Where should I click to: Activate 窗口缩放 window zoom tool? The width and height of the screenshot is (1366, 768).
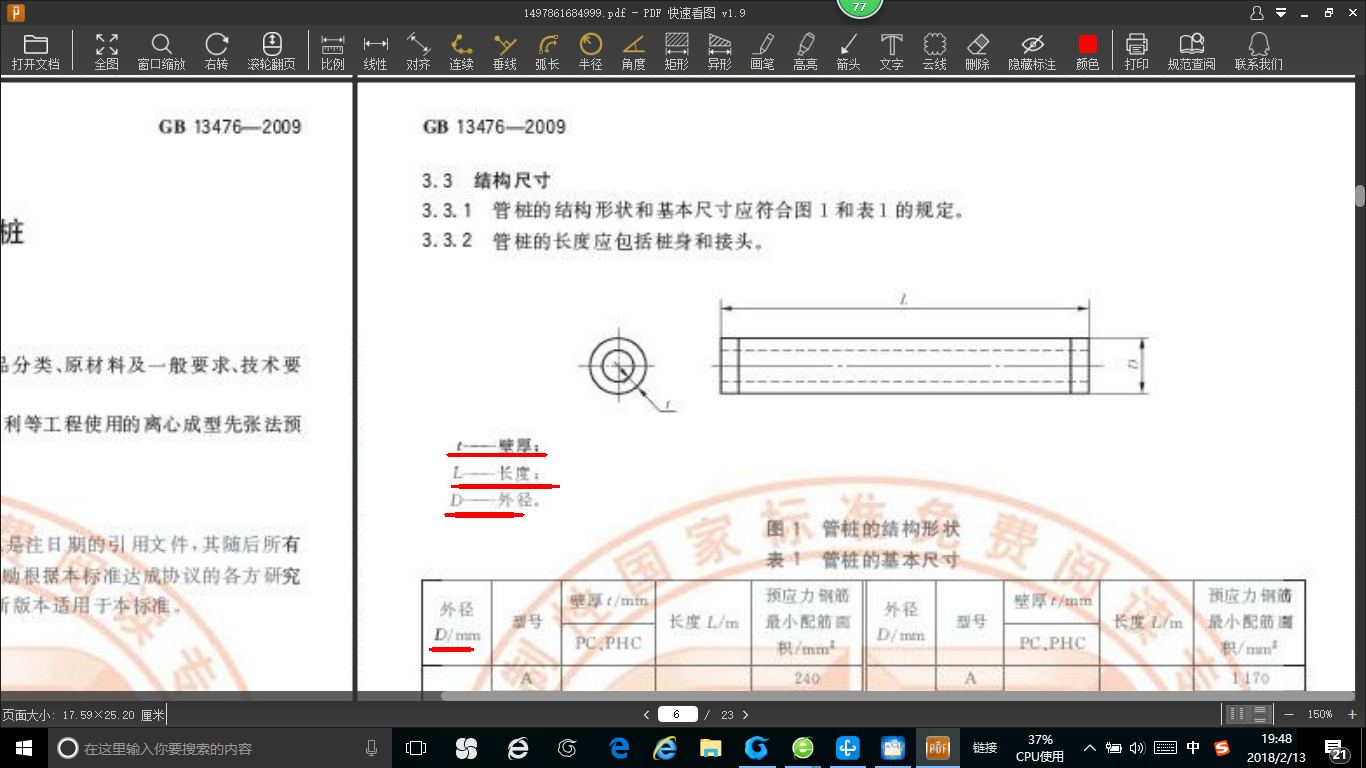pos(161,52)
